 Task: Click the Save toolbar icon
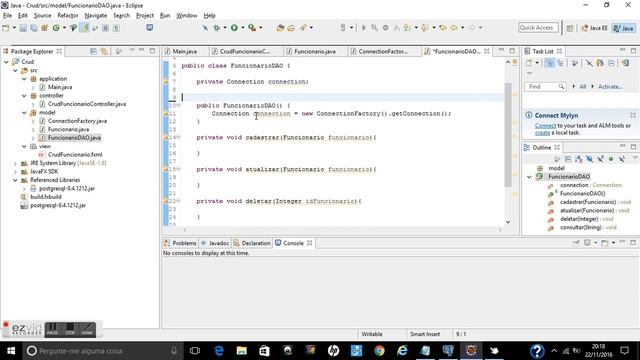pyautogui.click(x=23, y=28)
